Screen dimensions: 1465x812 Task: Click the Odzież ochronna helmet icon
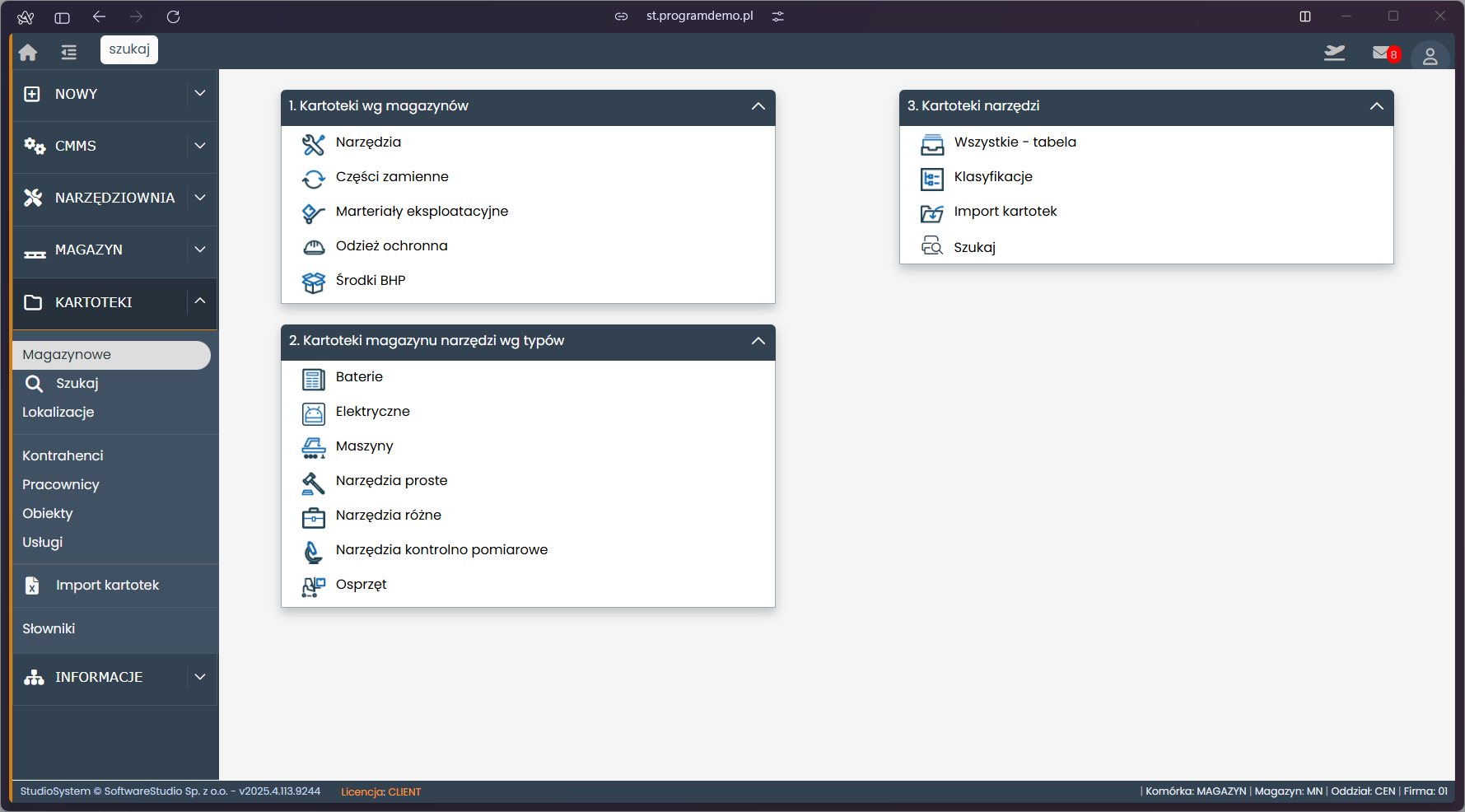click(x=313, y=247)
